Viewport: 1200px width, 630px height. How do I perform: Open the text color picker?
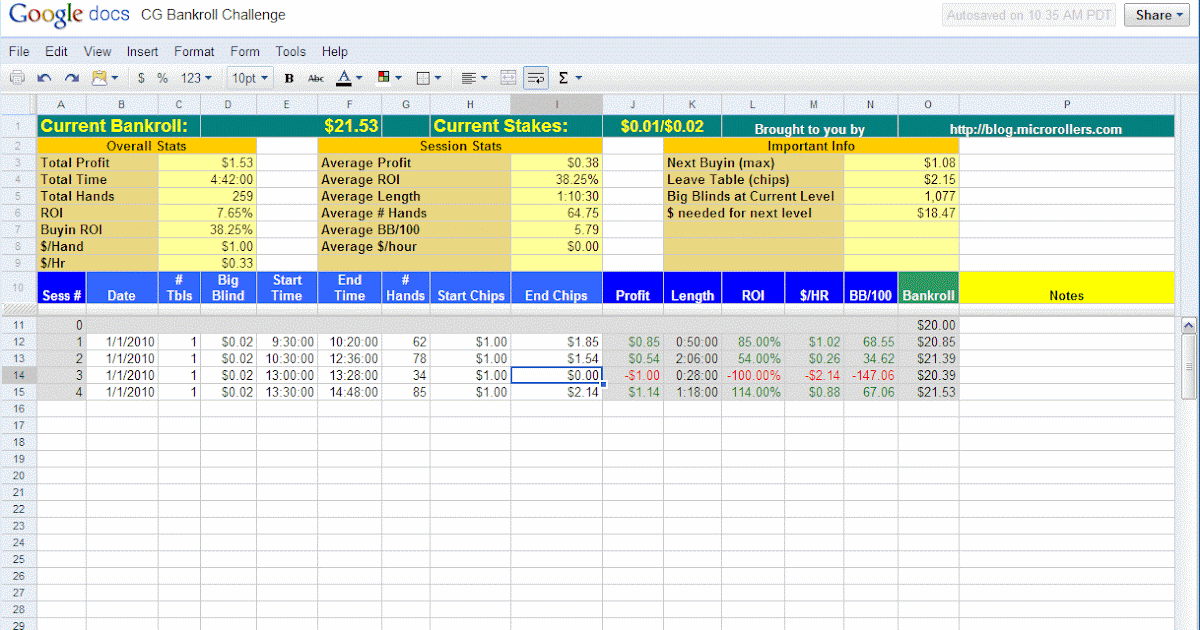pos(349,77)
